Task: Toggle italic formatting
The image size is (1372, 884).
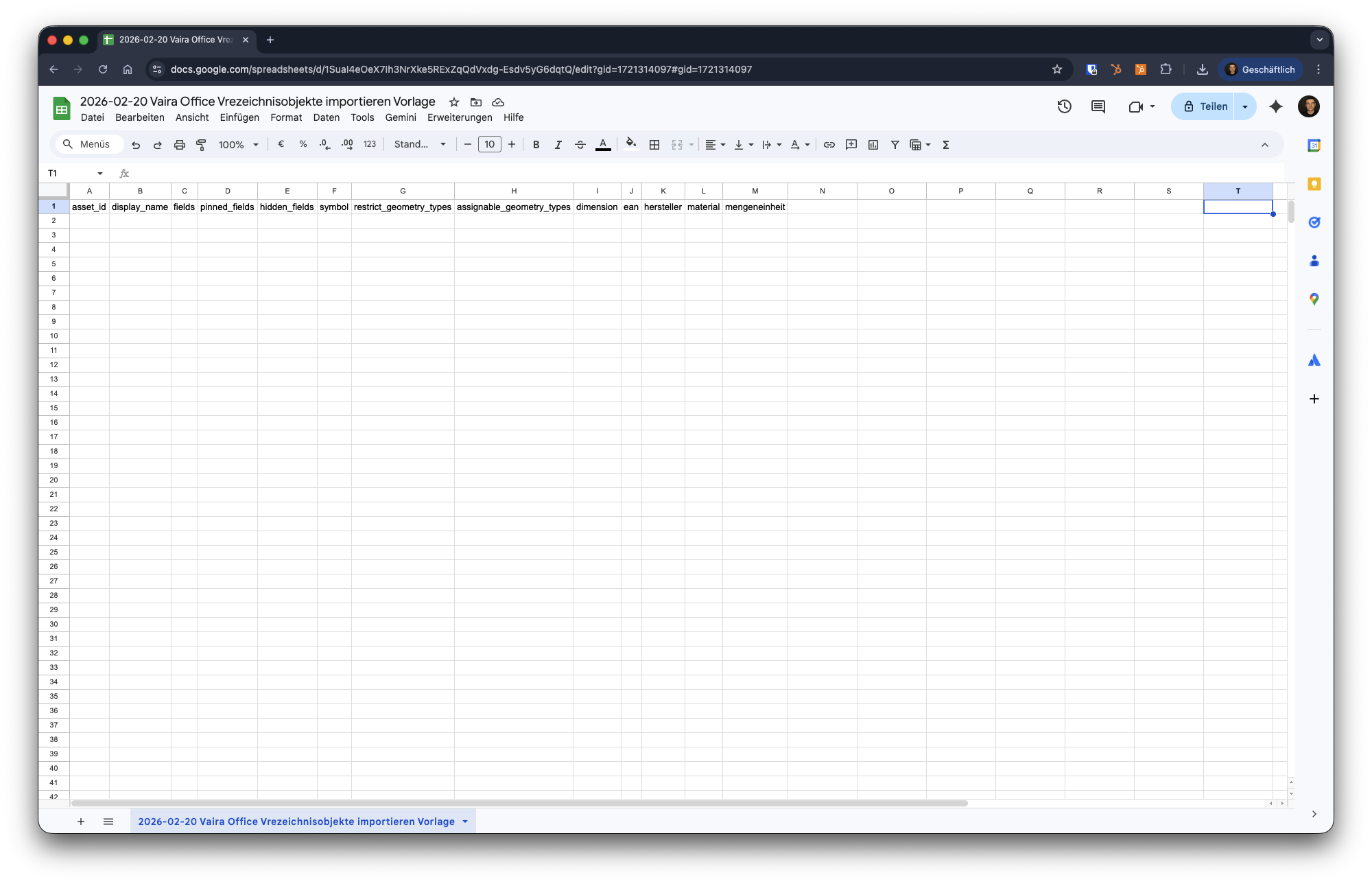Action: (x=558, y=145)
